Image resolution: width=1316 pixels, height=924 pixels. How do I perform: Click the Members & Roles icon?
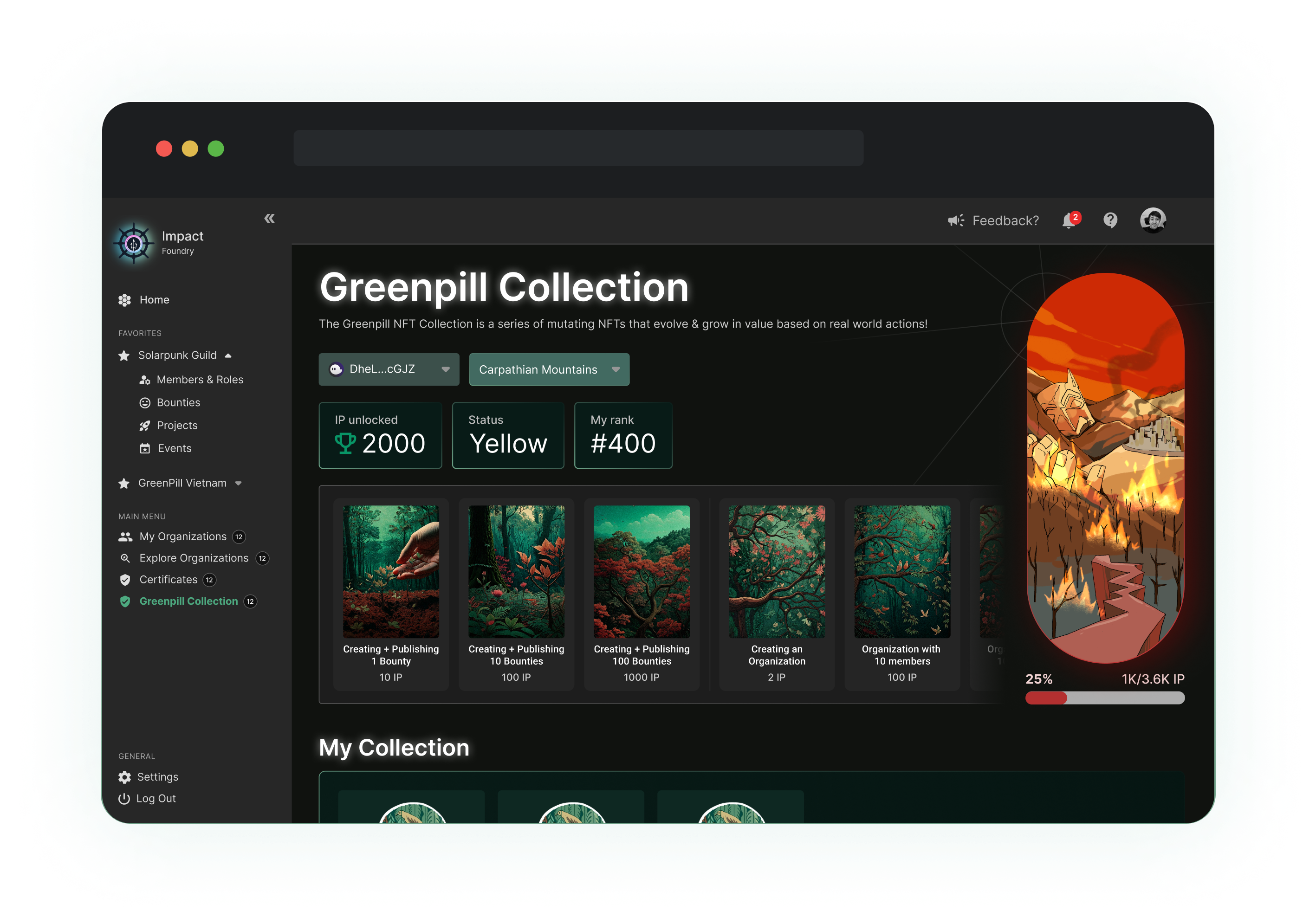145,380
